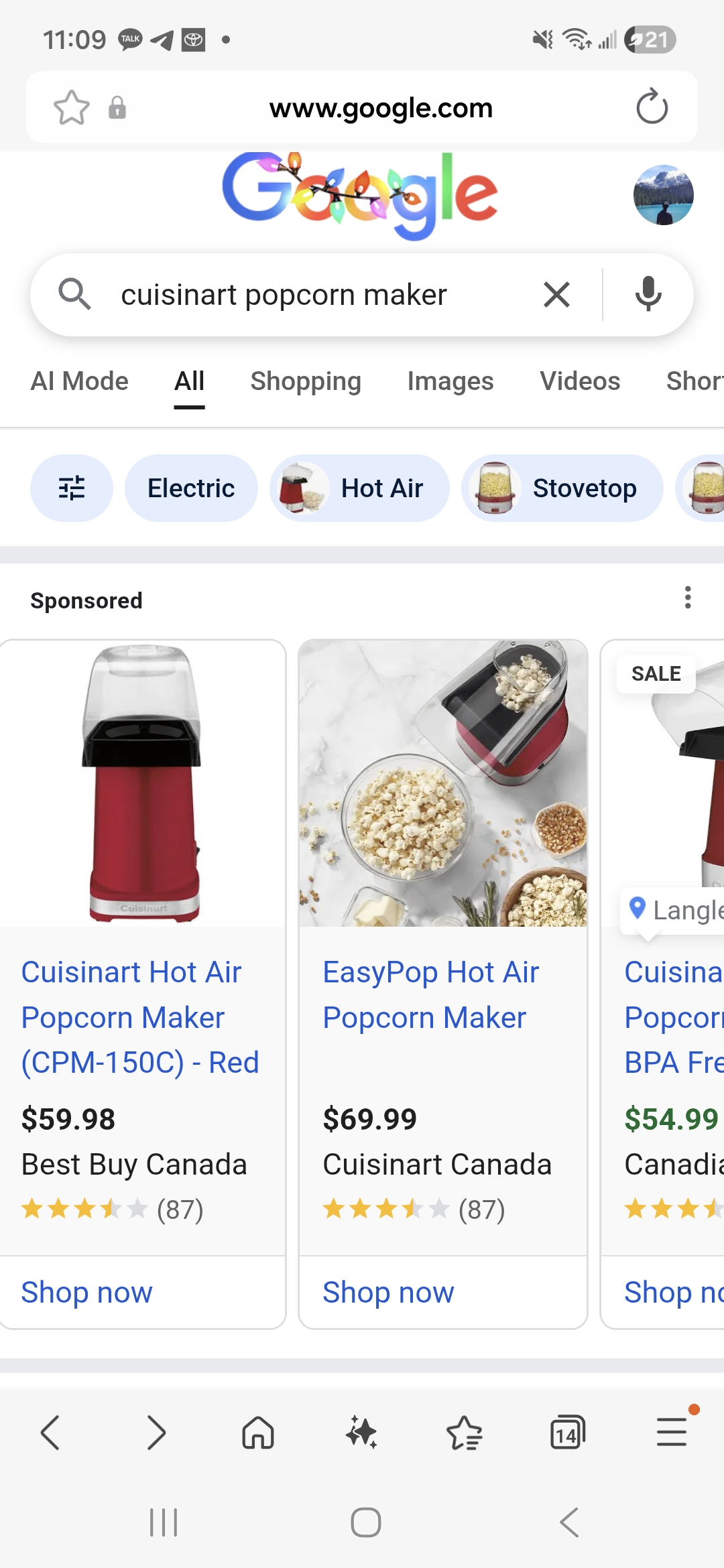
Task: Start voice search with microphone icon
Action: coord(648,295)
